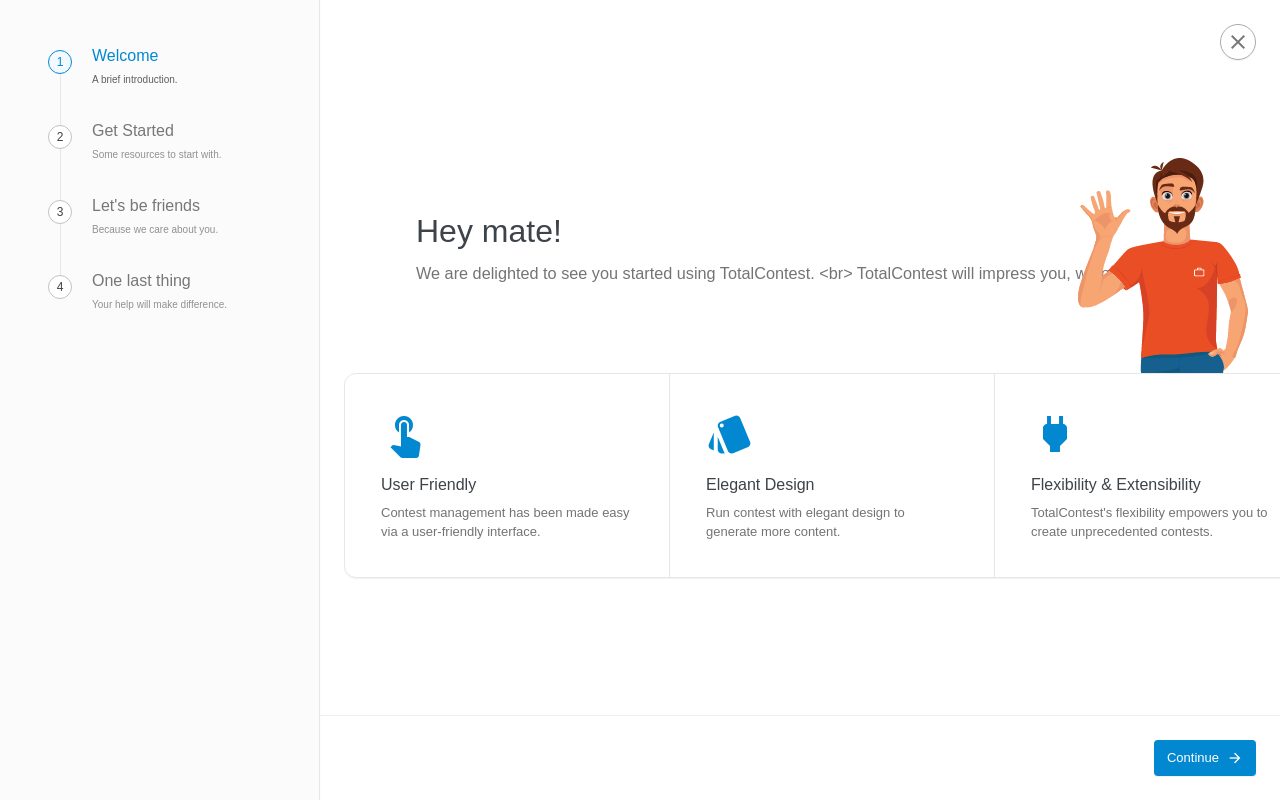Select step 4 circle in sidebar
Image resolution: width=1280 pixels, height=800 pixels.
click(60, 287)
